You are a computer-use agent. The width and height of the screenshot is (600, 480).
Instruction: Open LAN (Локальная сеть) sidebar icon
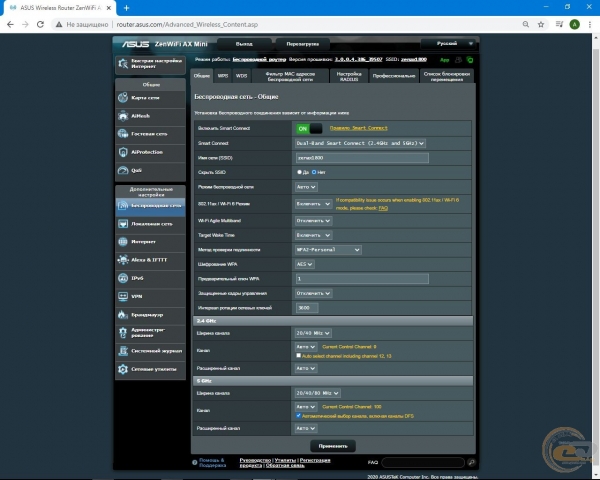[123, 224]
